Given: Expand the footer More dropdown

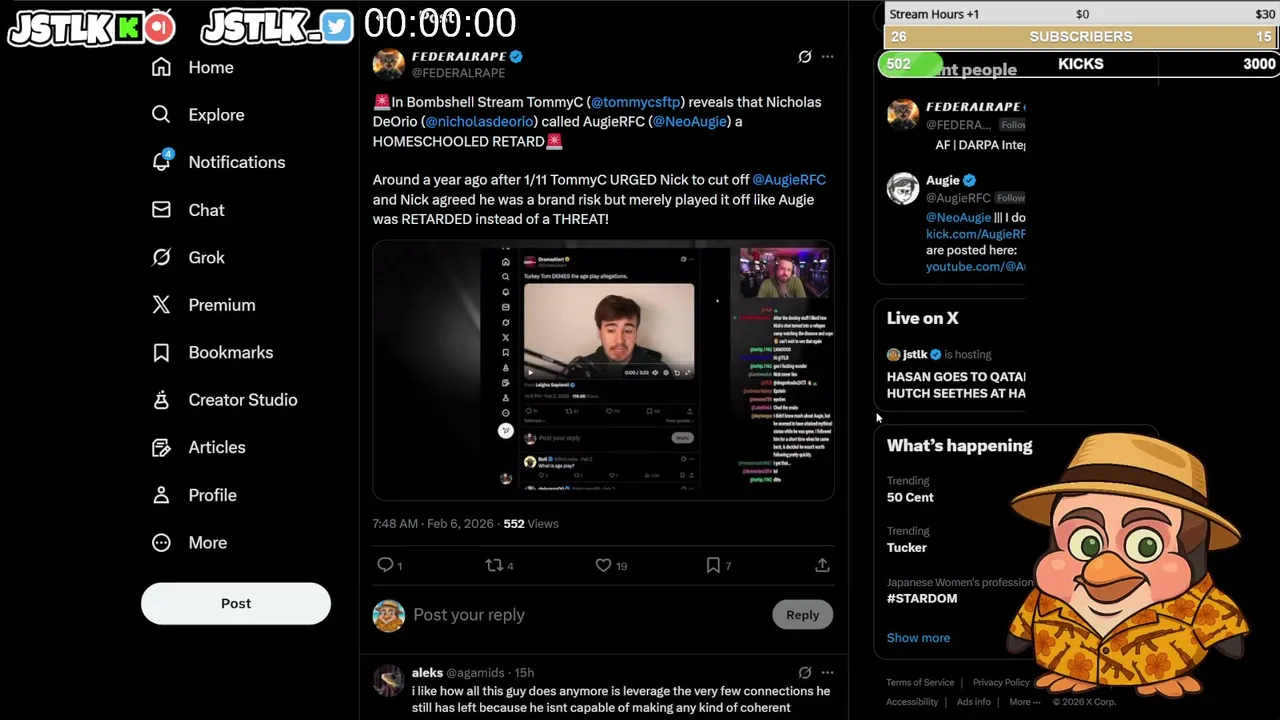Looking at the screenshot, I should click(x=1024, y=702).
